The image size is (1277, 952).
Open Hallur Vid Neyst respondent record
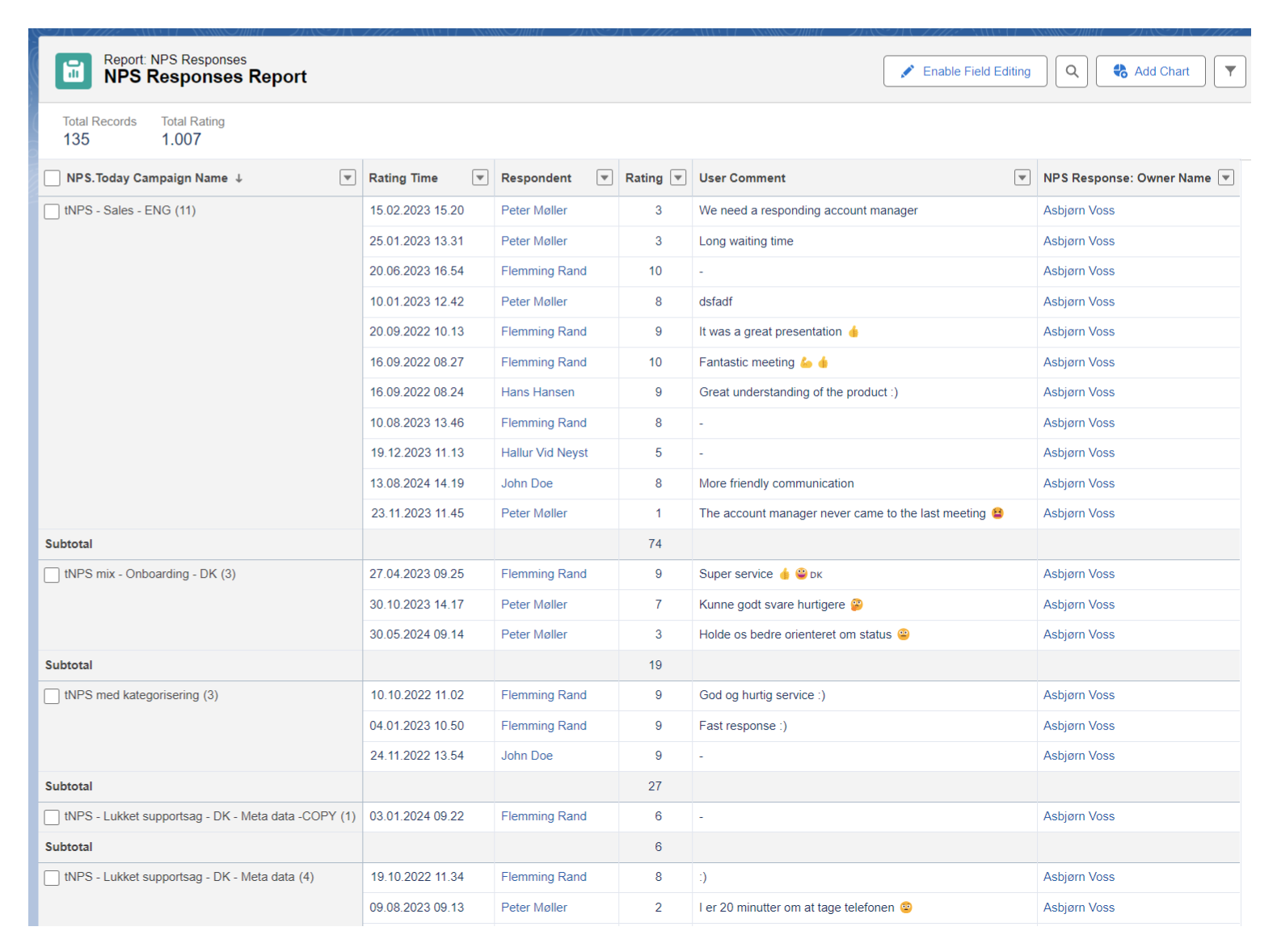[544, 453]
